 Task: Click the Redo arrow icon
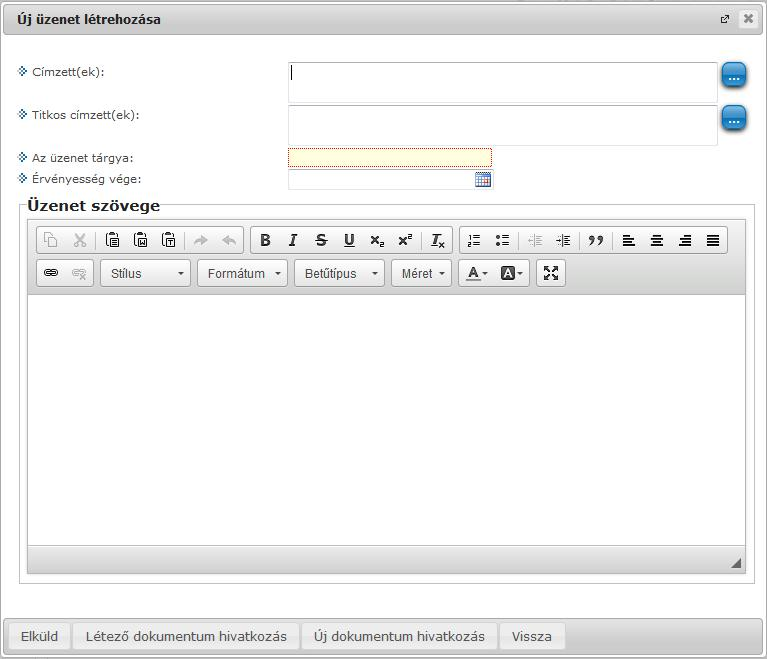pos(201,240)
